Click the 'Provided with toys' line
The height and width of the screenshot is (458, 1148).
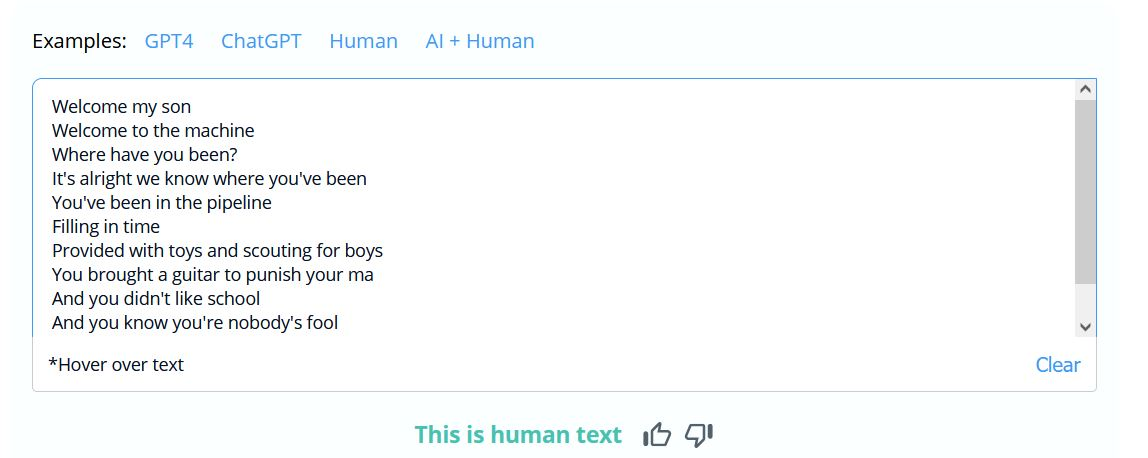(217, 251)
